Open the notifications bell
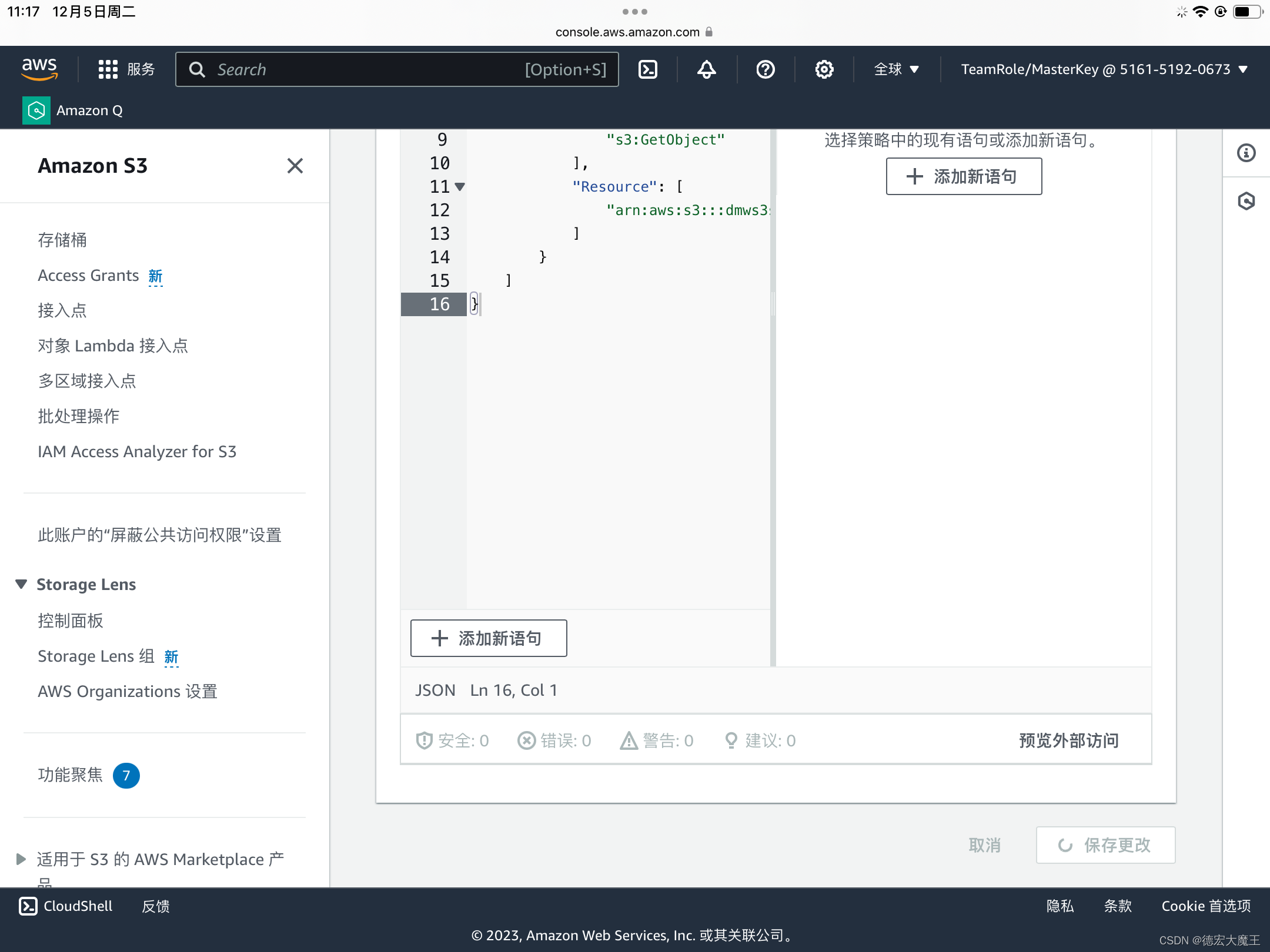Screen dimensions: 1270x952 (707, 69)
